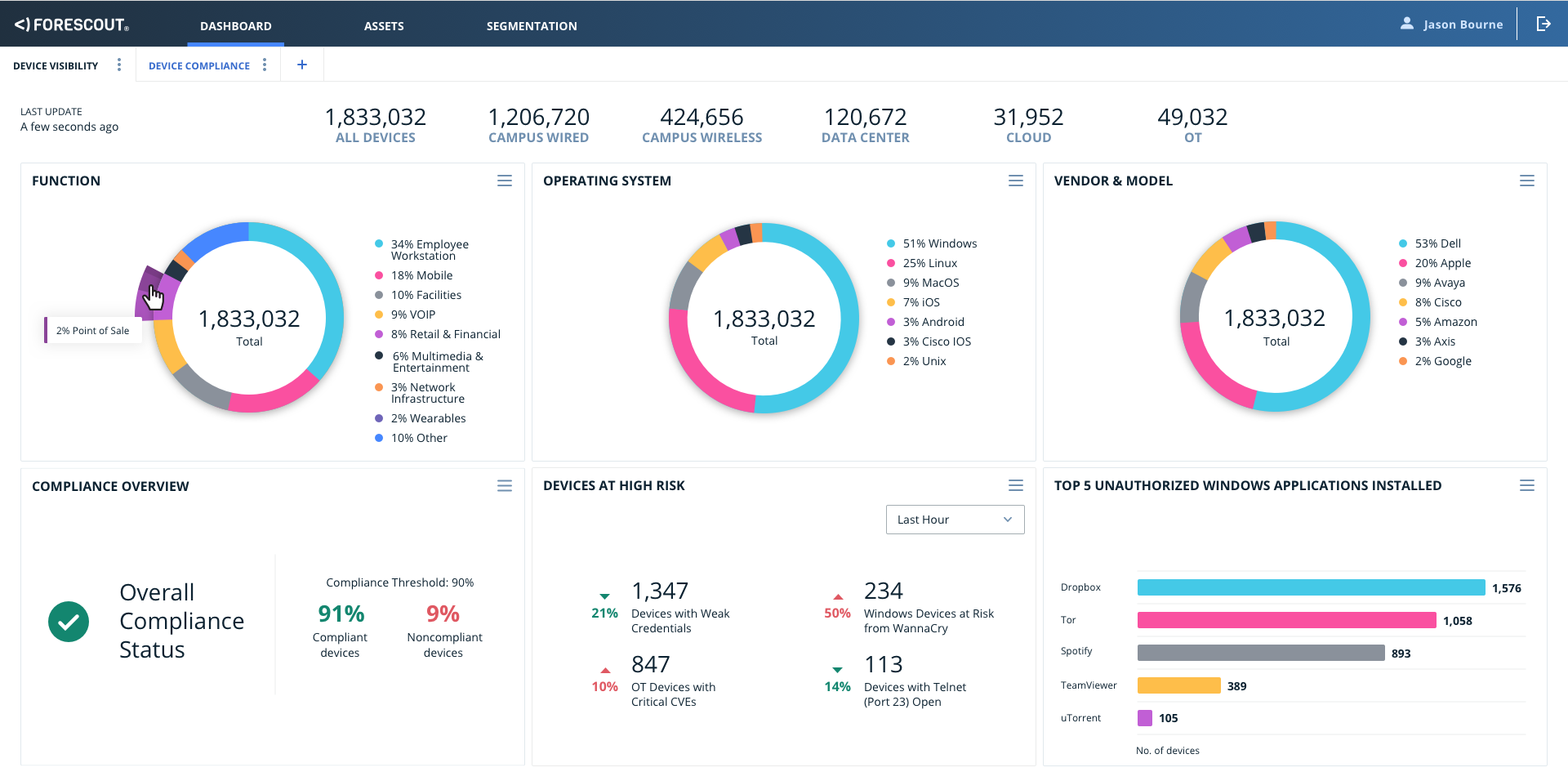Viewport: 1568px width, 772px height.
Task: Toggle the Windows legend entry in OS chart
Action: [939, 243]
